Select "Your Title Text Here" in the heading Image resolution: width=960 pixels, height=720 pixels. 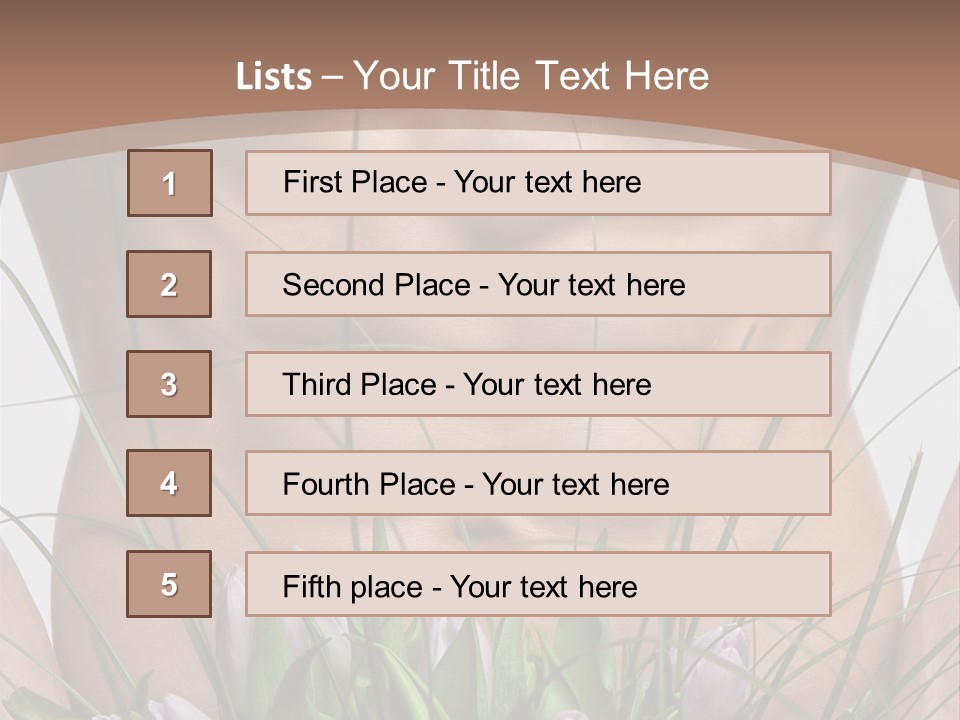coord(531,76)
